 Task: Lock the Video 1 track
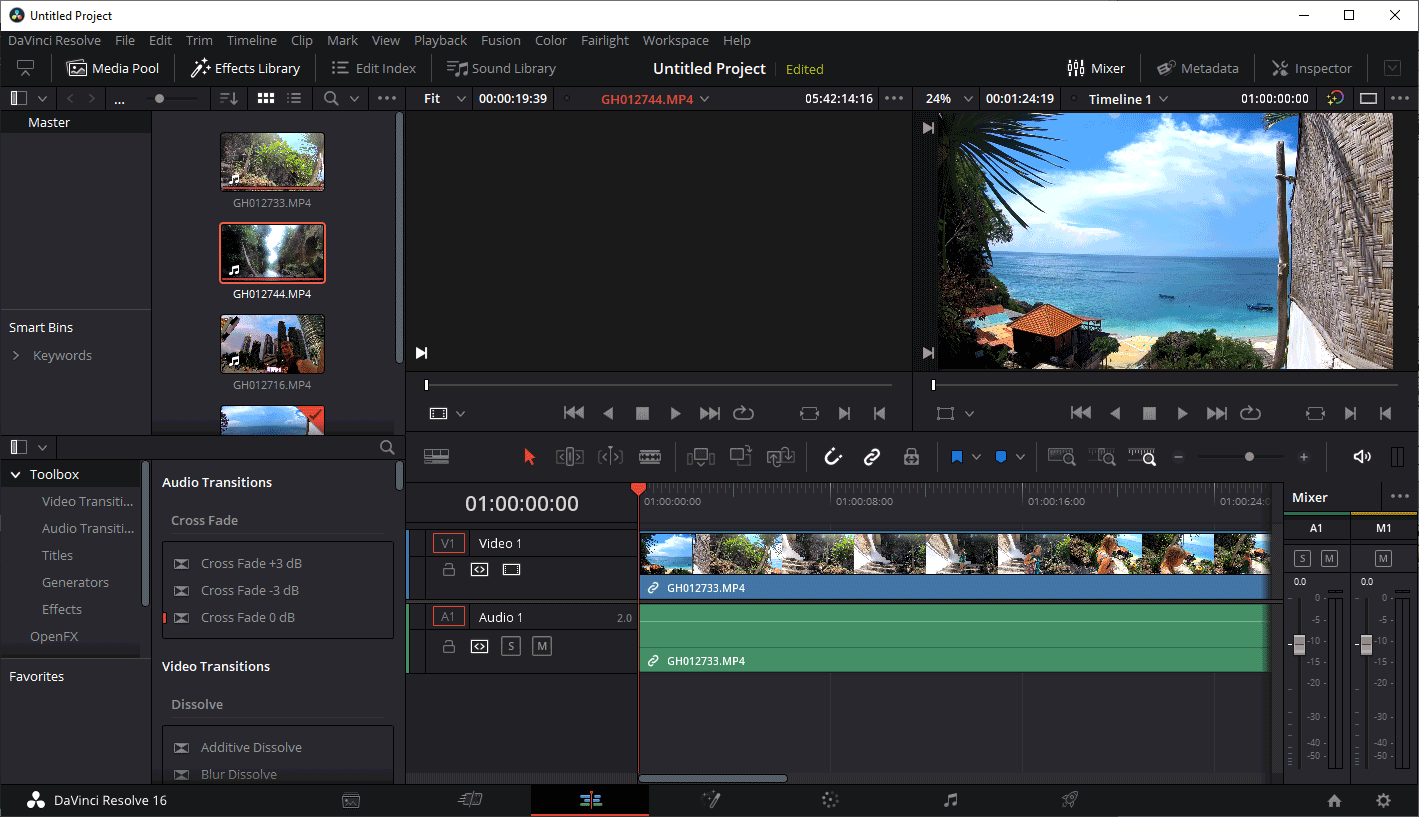449,570
